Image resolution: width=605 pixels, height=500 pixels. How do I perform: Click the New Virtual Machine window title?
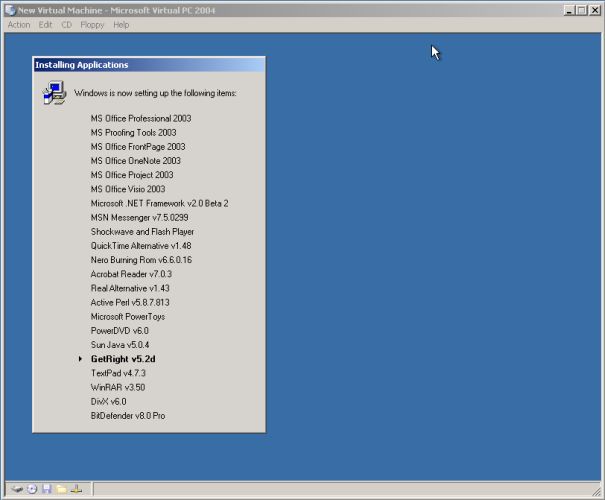pos(117,10)
